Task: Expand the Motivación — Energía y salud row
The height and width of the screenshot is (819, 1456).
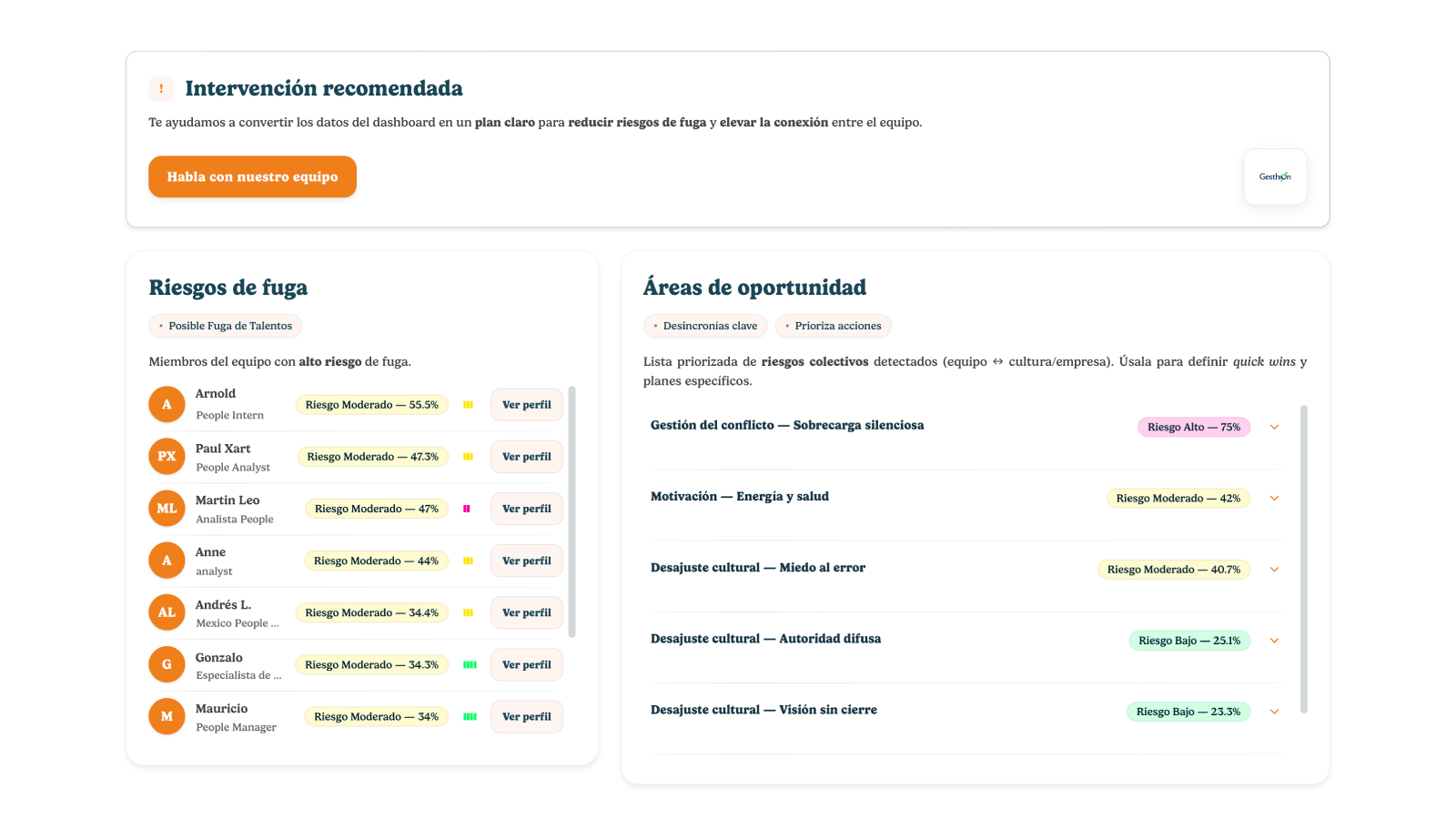Action: click(x=1274, y=498)
